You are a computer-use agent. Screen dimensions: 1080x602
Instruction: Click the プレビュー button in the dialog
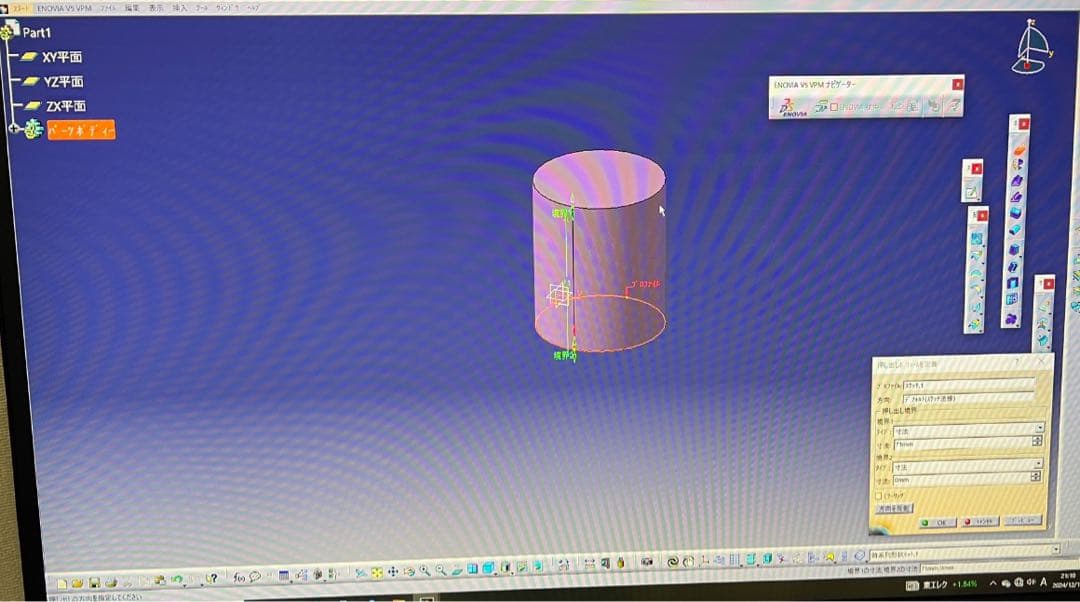(1025, 522)
